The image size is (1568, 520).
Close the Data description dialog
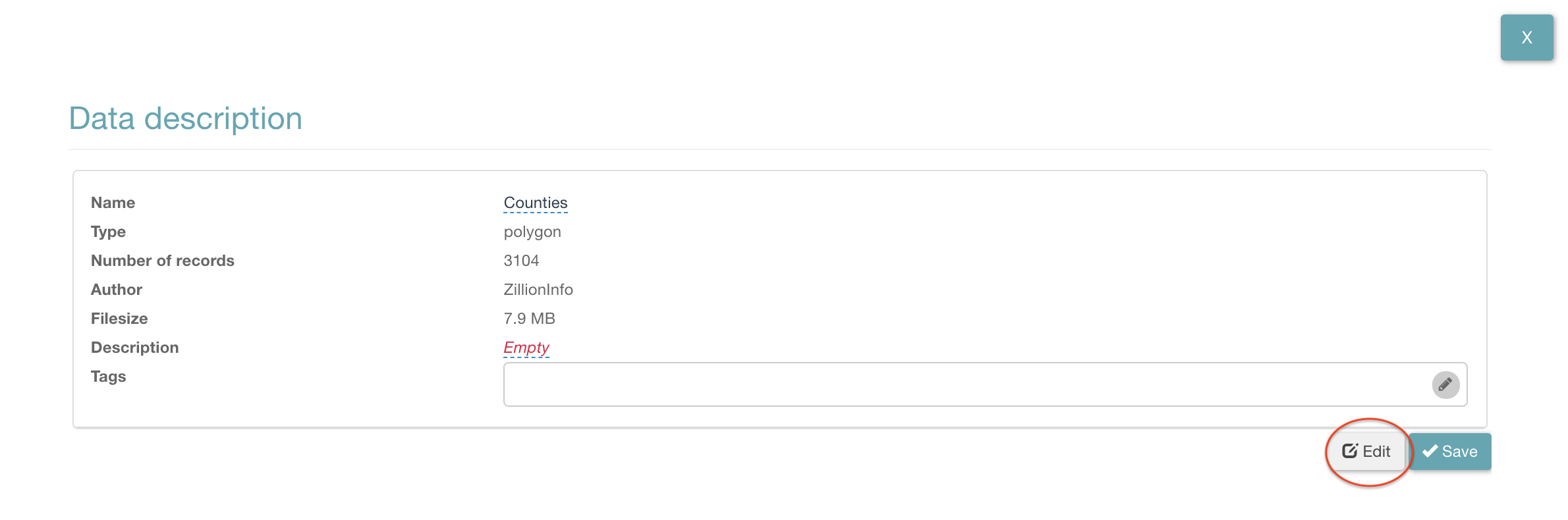point(1526,38)
